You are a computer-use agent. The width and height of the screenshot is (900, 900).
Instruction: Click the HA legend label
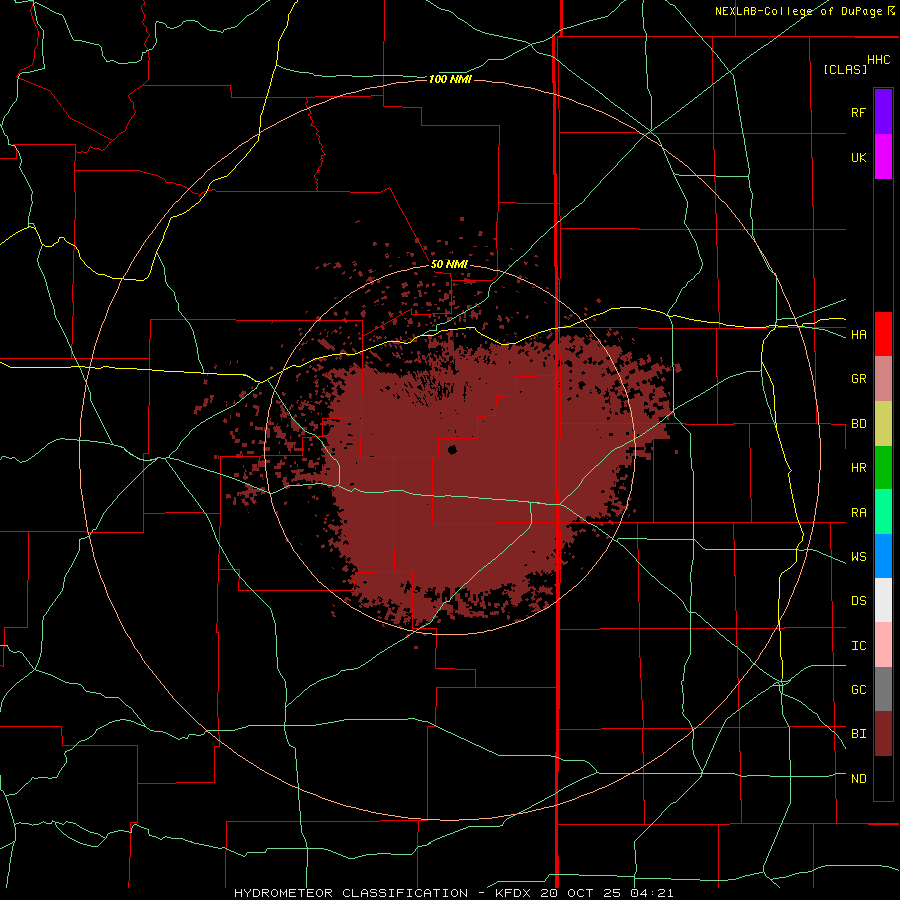coord(858,335)
